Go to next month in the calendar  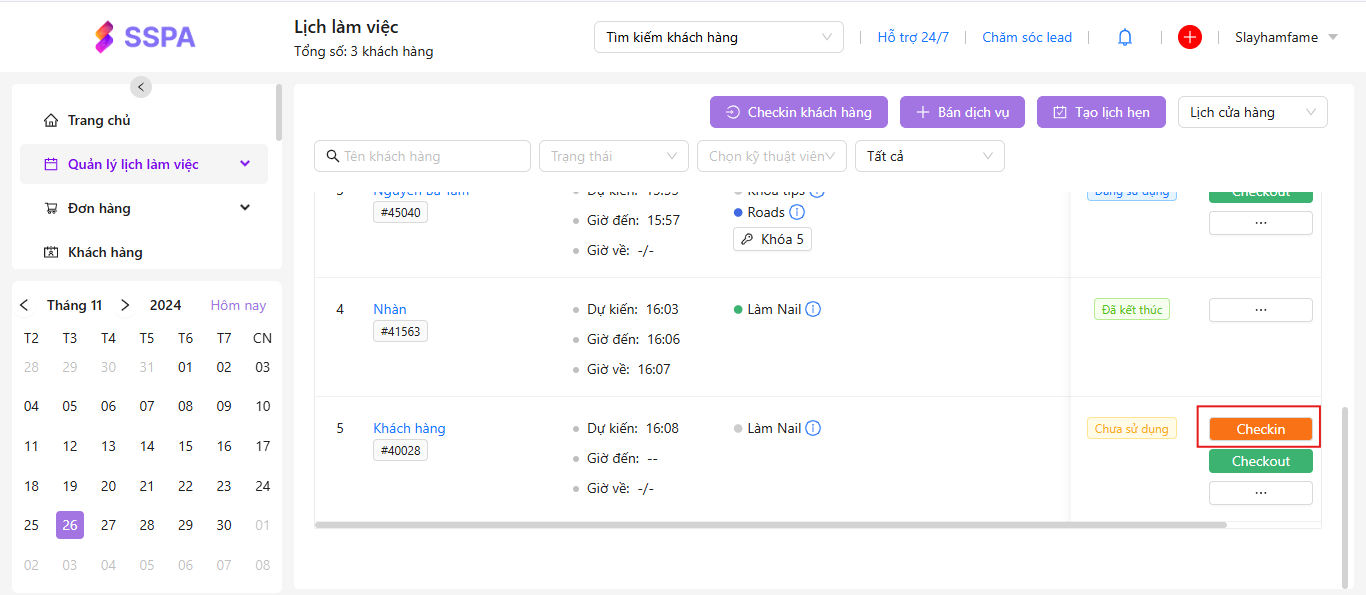(125, 305)
